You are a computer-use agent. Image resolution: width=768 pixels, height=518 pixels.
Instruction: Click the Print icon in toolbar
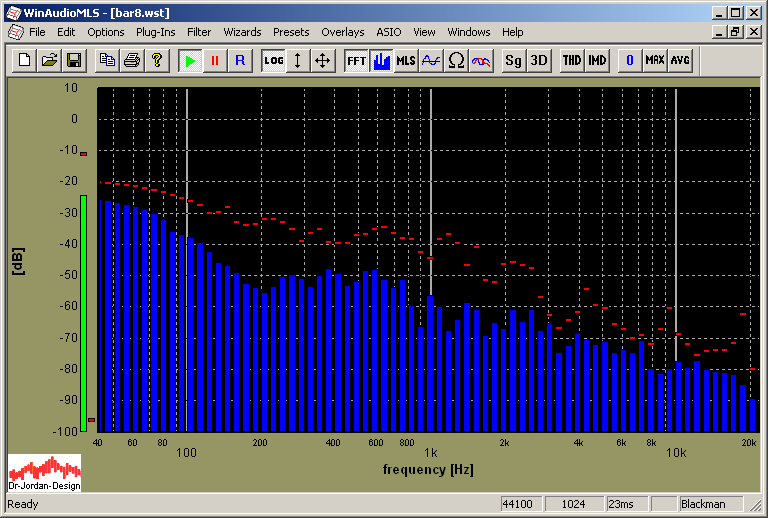131,60
